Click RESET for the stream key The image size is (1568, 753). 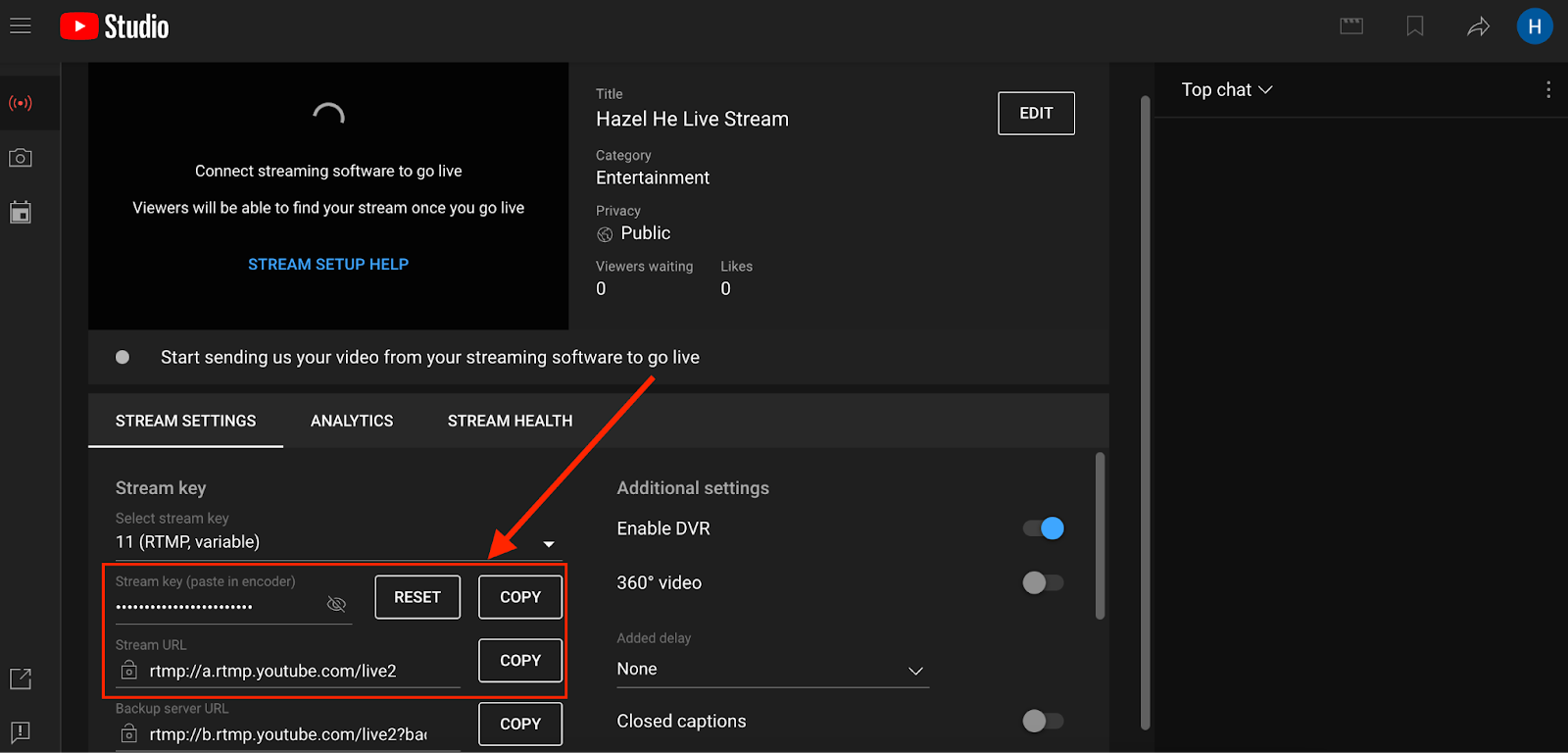(417, 597)
